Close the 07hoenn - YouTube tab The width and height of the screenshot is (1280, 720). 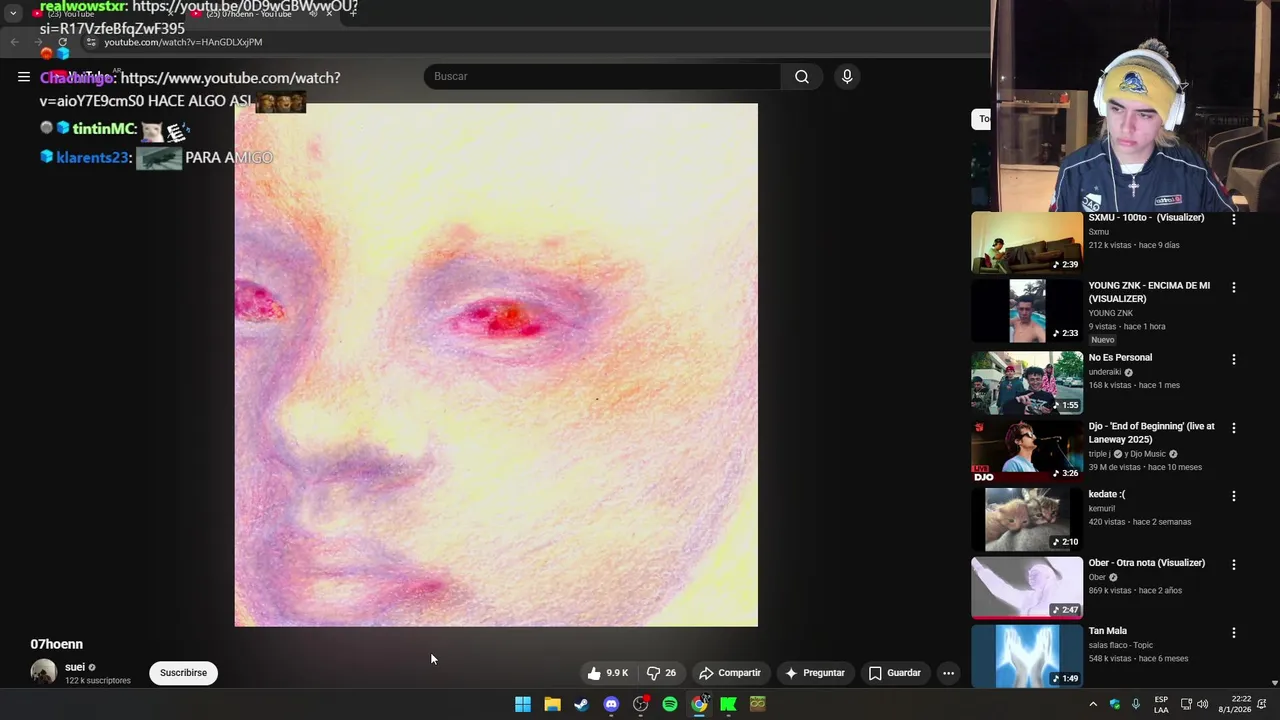tap(329, 14)
